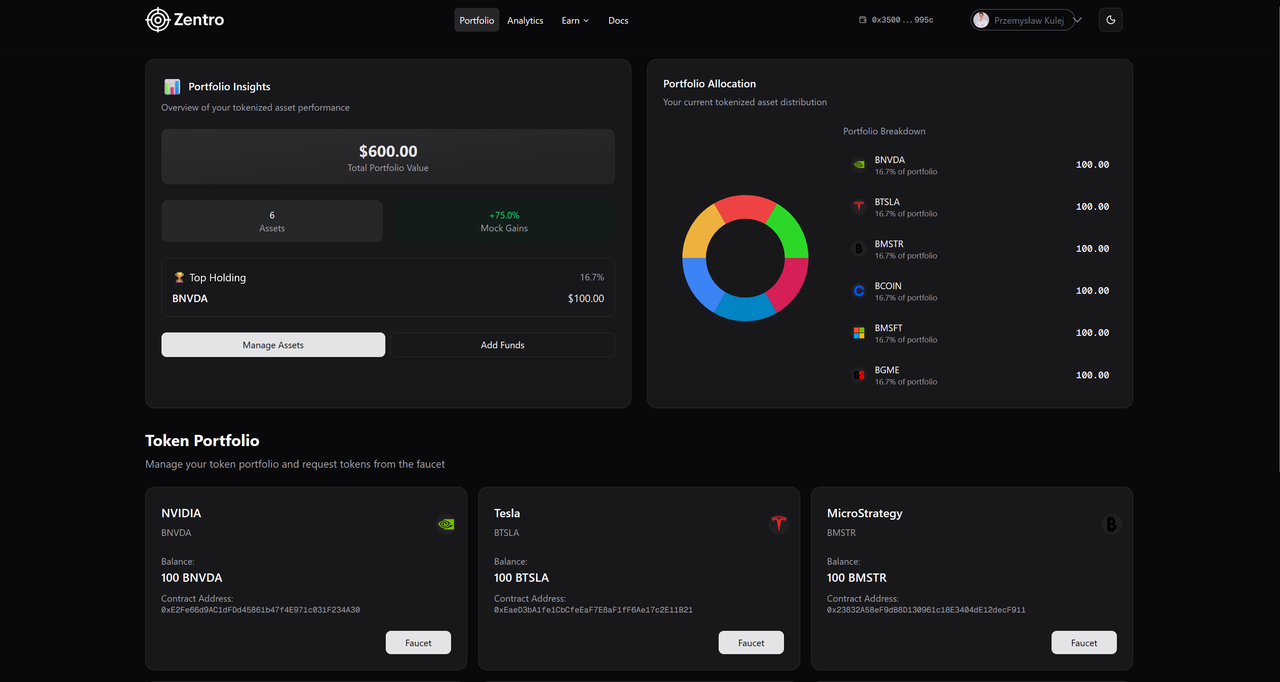Toggle dark mode with the moon button
The height and width of the screenshot is (682, 1280).
tap(1110, 19)
